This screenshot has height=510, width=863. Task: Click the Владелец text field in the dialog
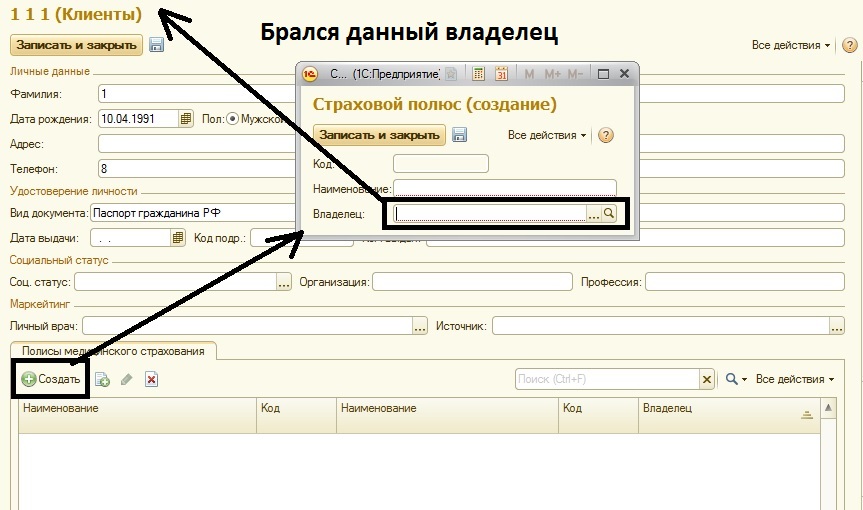(491, 213)
